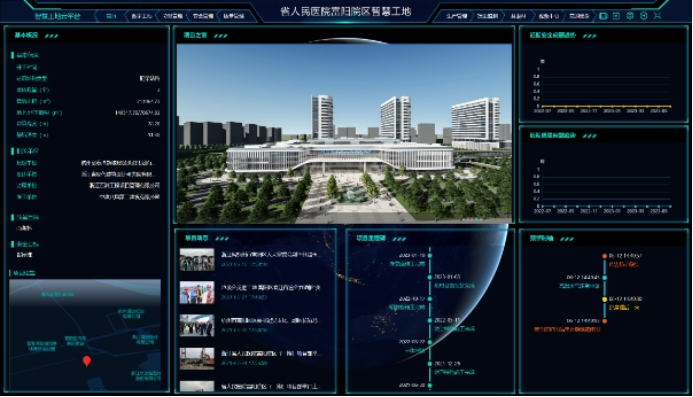This screenshot has height=397, width=693.
Task: Click the 2023-01-10 milestone marker
Action: [x=430, y=256]
